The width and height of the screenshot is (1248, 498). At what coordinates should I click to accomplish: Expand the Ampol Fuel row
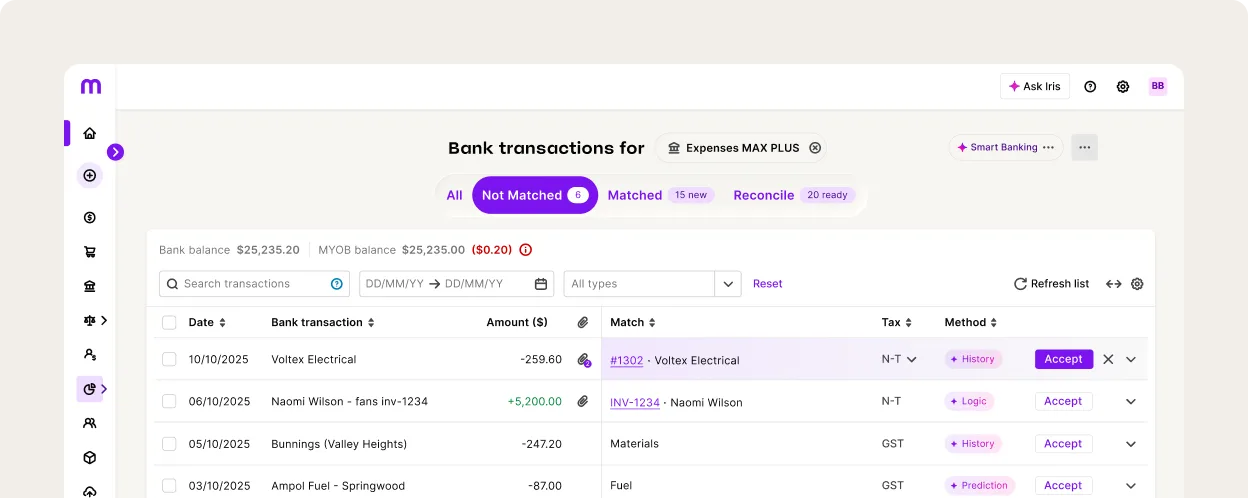[1131, 486]
